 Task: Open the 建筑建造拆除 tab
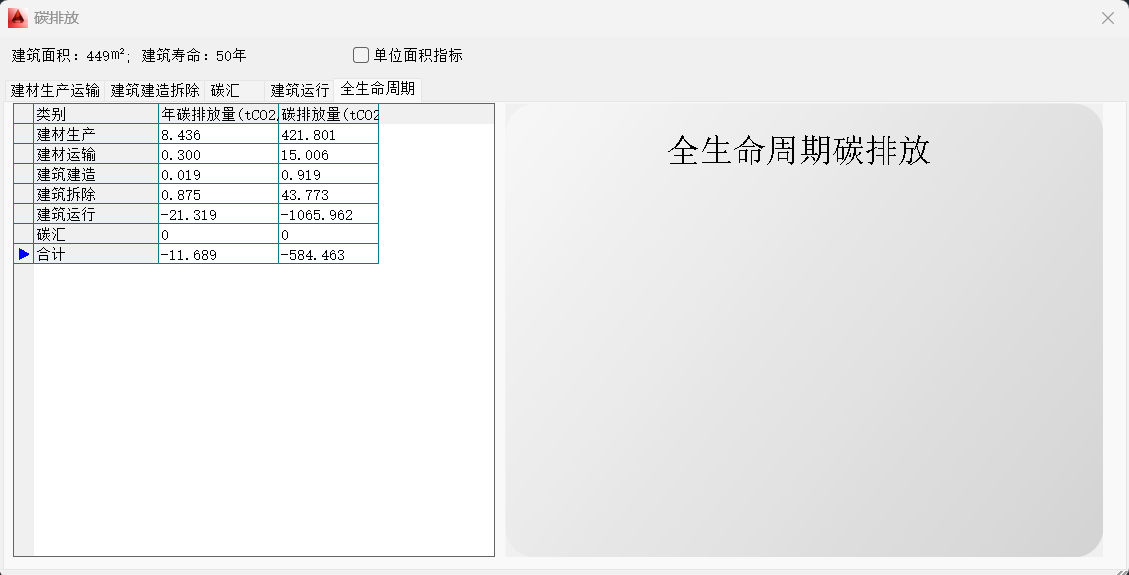point(155,90)
